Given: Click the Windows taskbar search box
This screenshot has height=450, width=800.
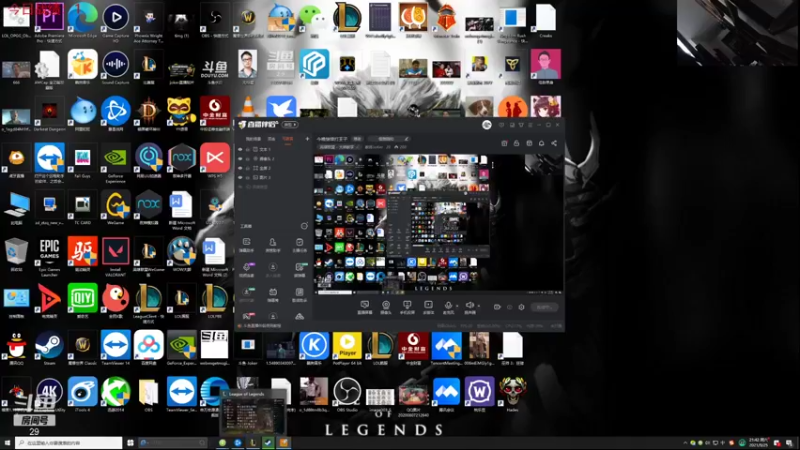Looking at the screenshot, I should point(68,443).
